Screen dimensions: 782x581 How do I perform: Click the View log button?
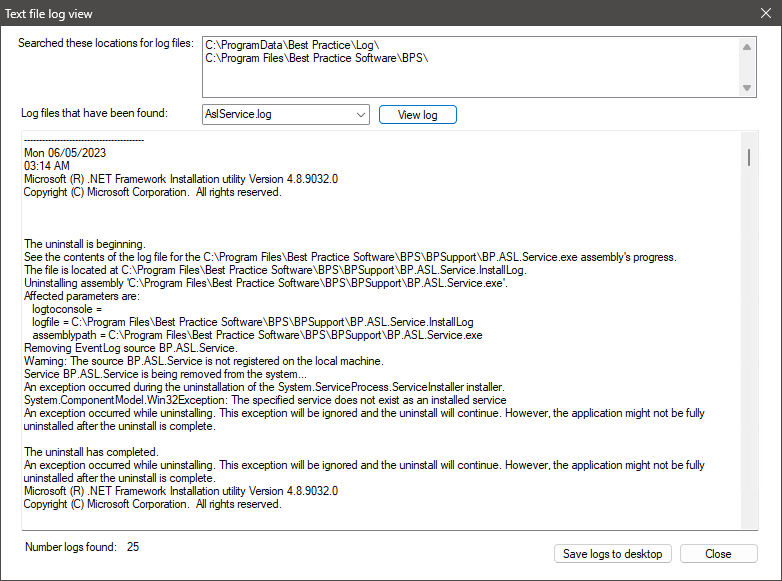tap(417, 115)
